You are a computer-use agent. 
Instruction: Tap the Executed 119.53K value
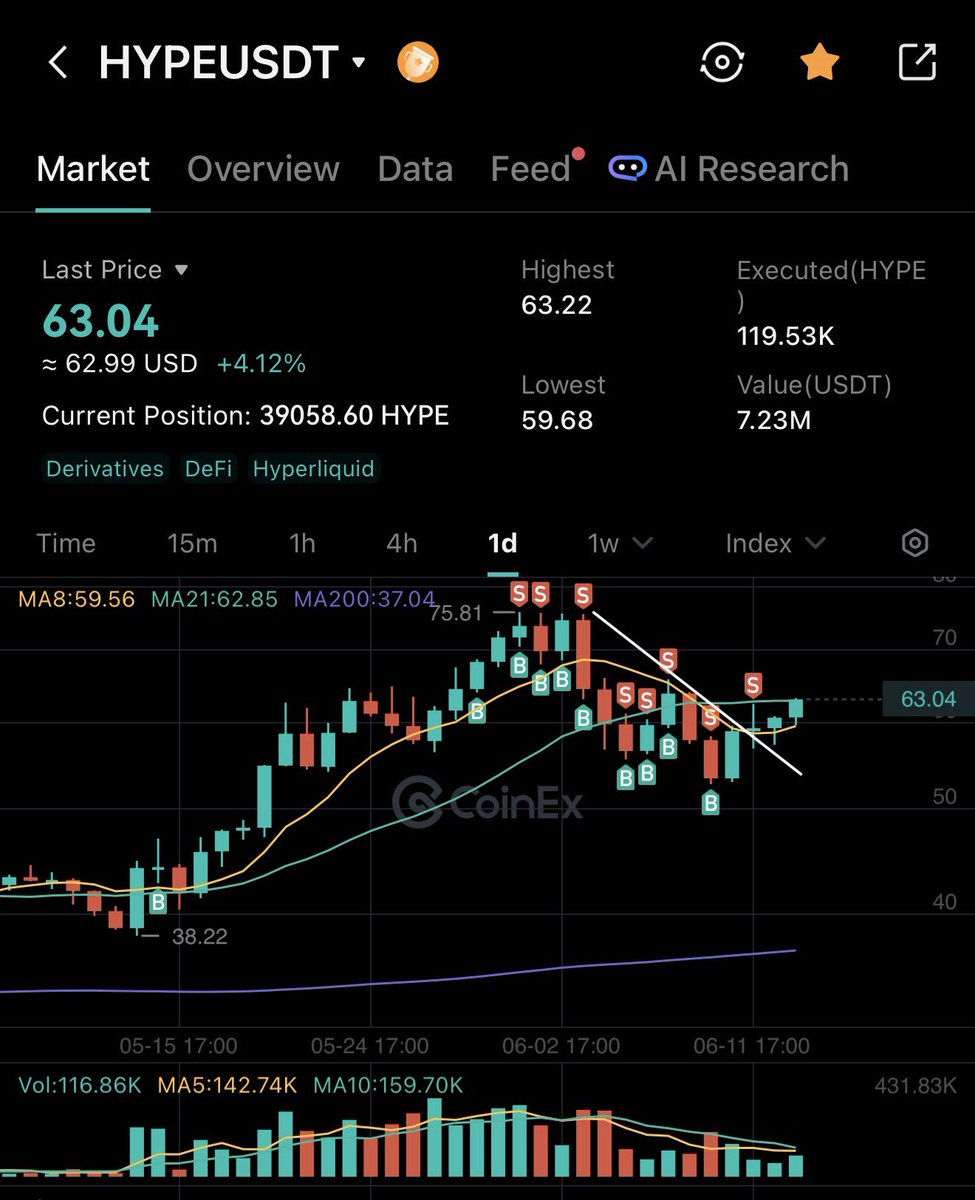[786, 336]
